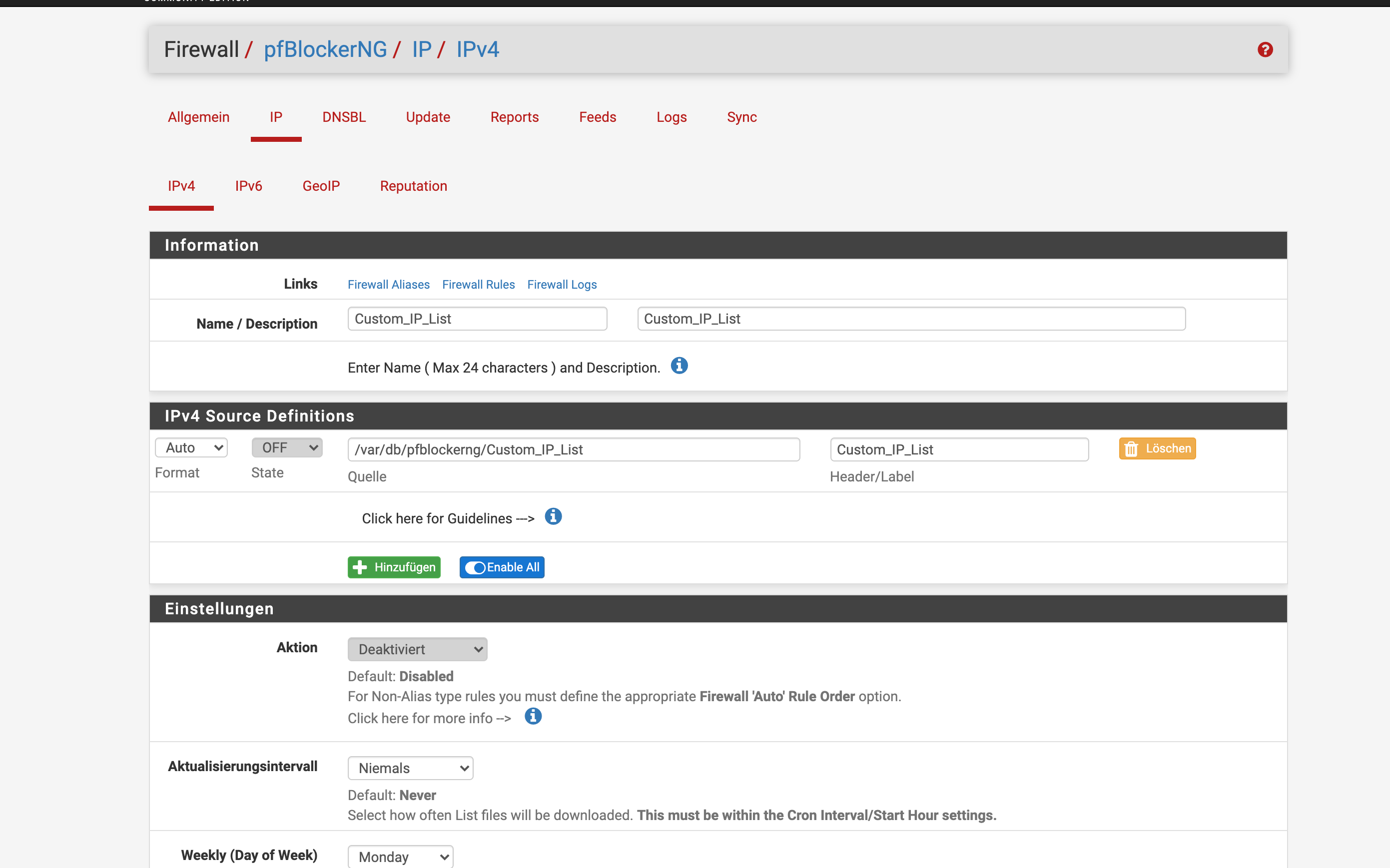Screen dimensions: 1390x868
Task: Open the Feeds tab
Action: click(598, 117)
